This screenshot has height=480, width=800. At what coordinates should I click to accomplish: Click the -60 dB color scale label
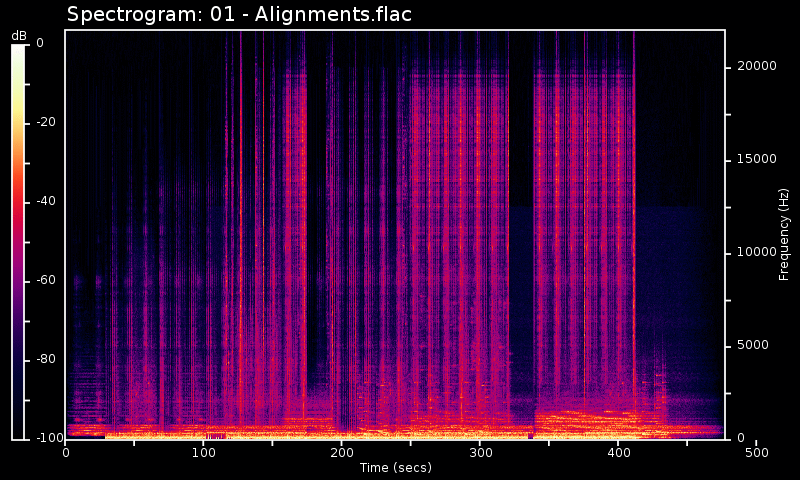46,280
